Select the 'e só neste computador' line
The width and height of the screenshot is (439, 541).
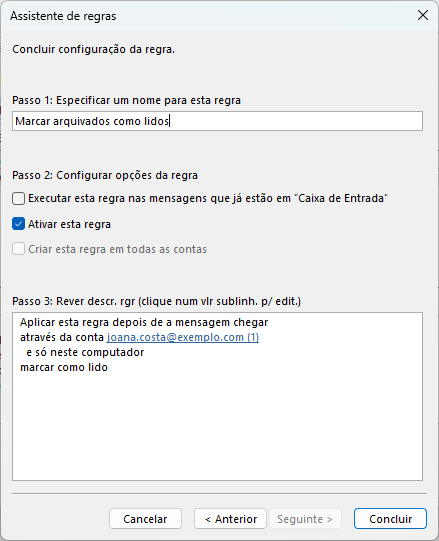coord(85,352)
